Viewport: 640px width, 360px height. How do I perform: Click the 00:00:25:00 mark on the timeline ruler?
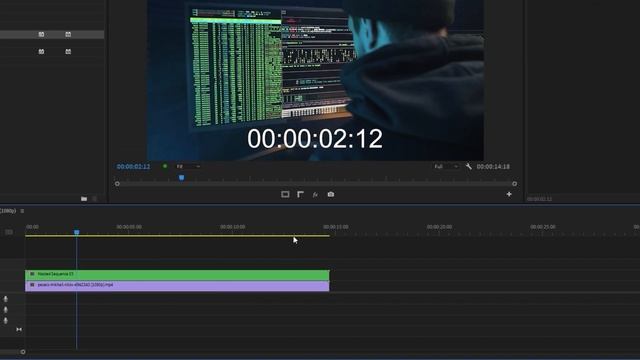coord(543,227)
